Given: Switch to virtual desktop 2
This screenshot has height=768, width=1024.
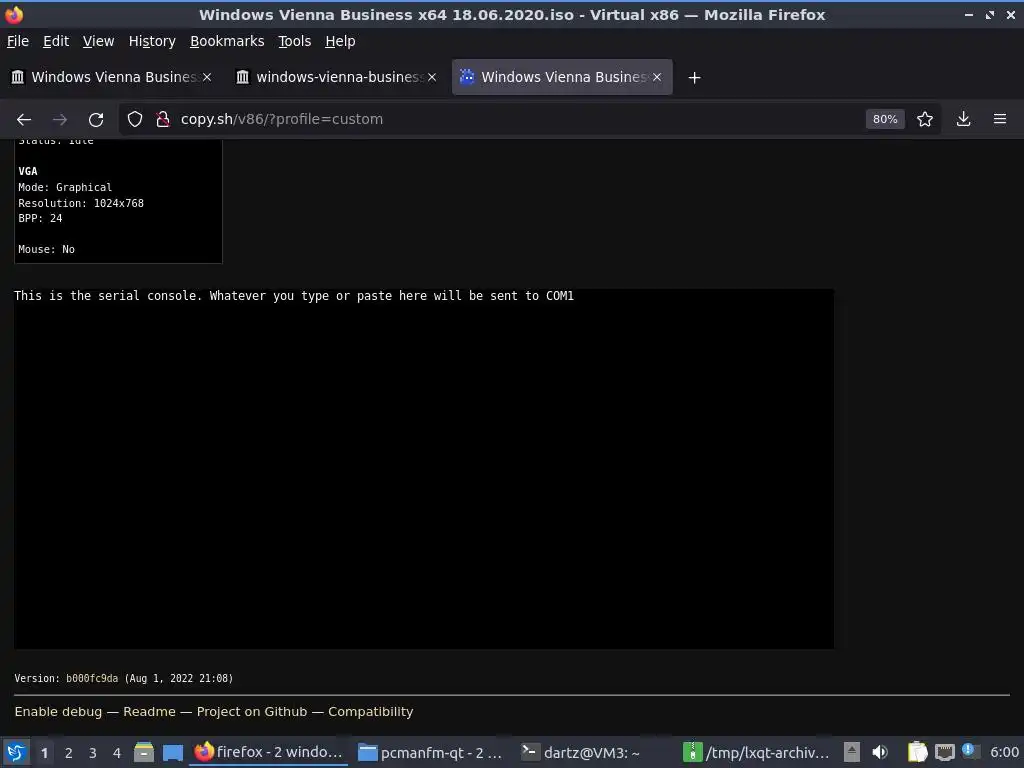Looking at the screenshot, I should [69, 753].
